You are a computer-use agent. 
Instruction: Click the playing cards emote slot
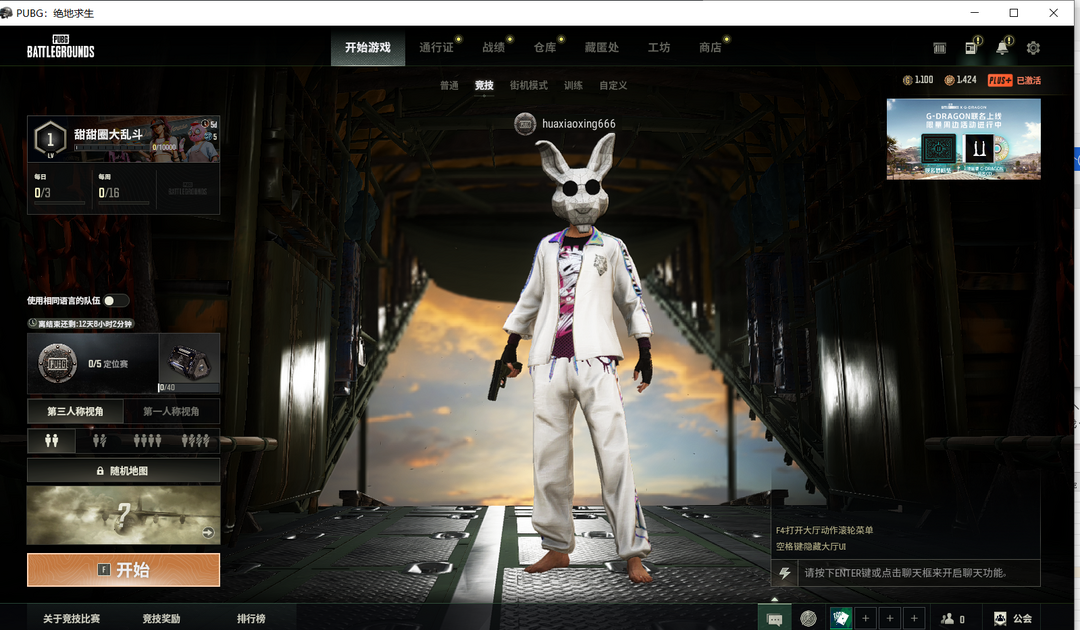[x=841, y=619]
